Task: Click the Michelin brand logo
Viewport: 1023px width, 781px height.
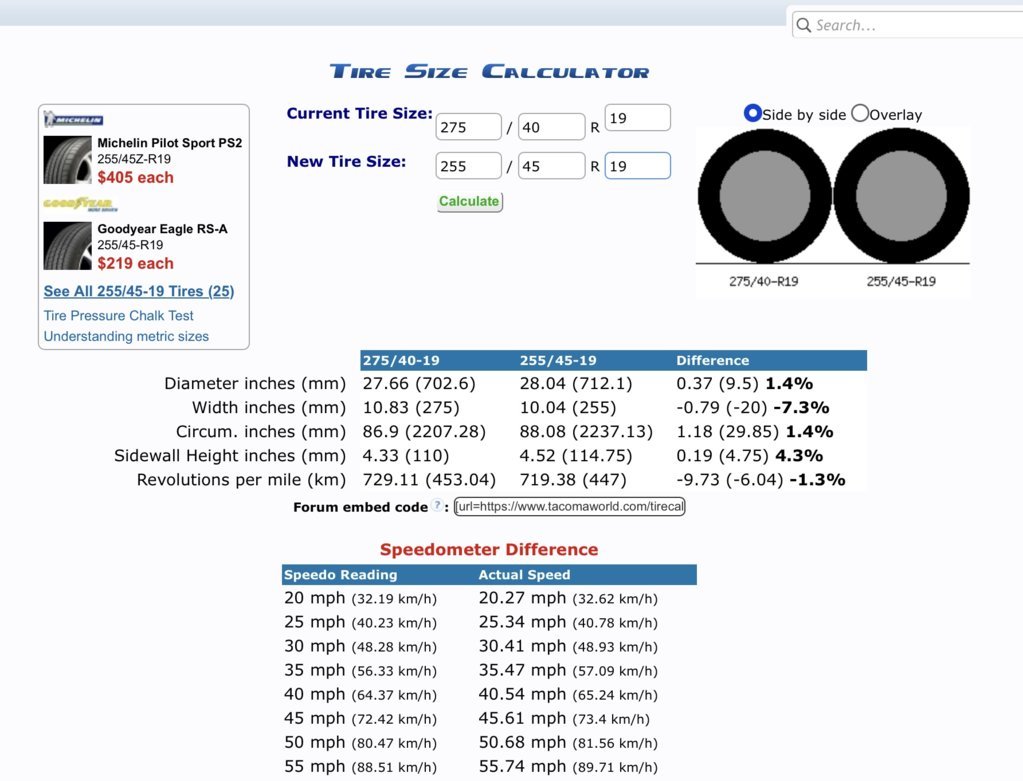Action: coord(73,119)
